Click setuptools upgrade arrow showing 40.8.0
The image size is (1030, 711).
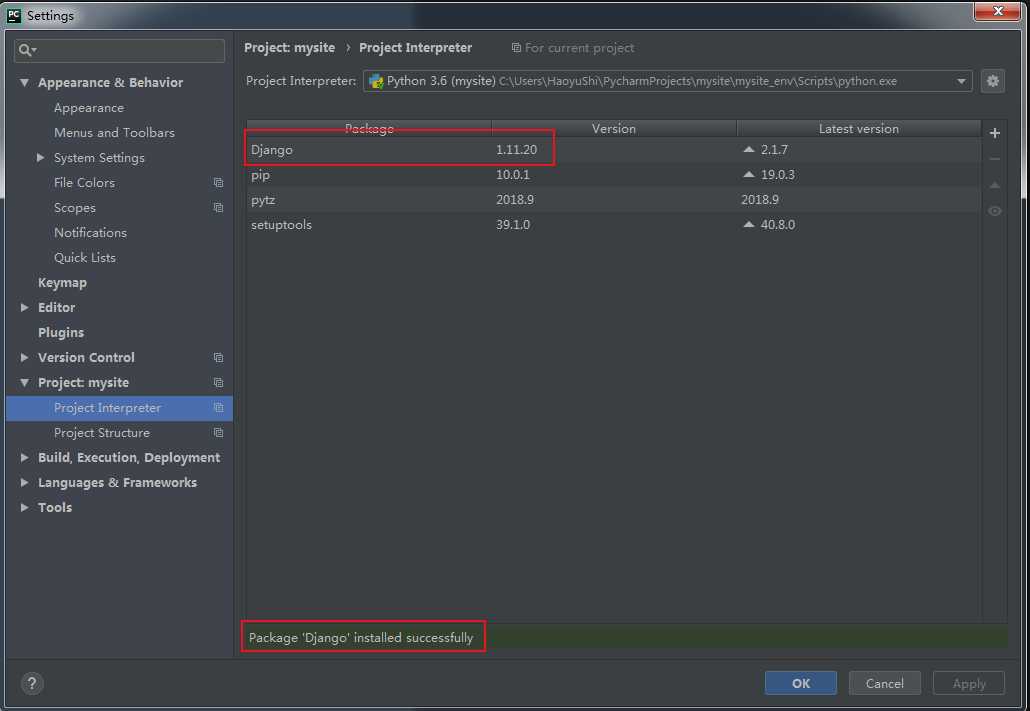point(748,224)
